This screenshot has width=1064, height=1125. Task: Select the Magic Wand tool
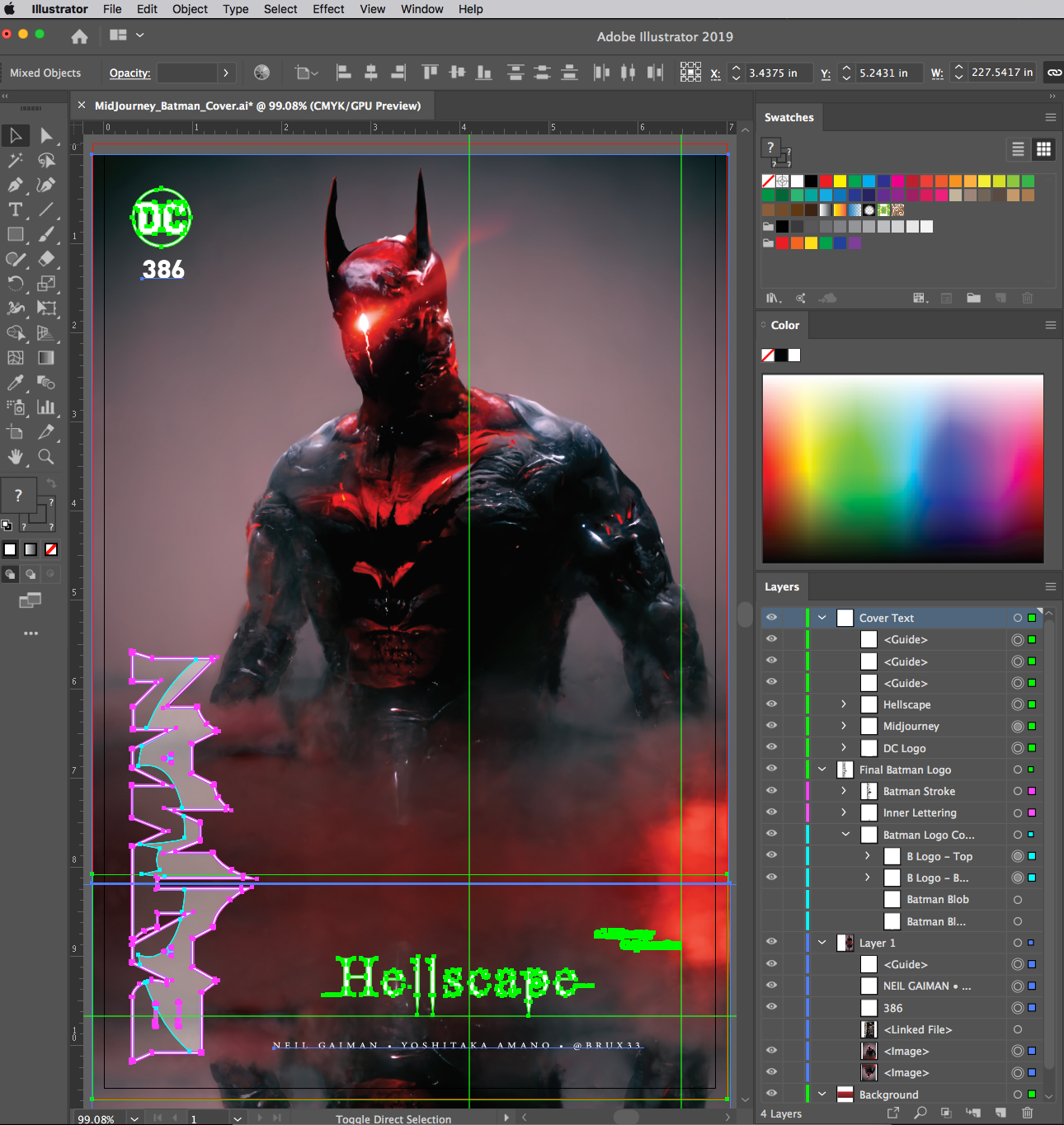point(16,160)
